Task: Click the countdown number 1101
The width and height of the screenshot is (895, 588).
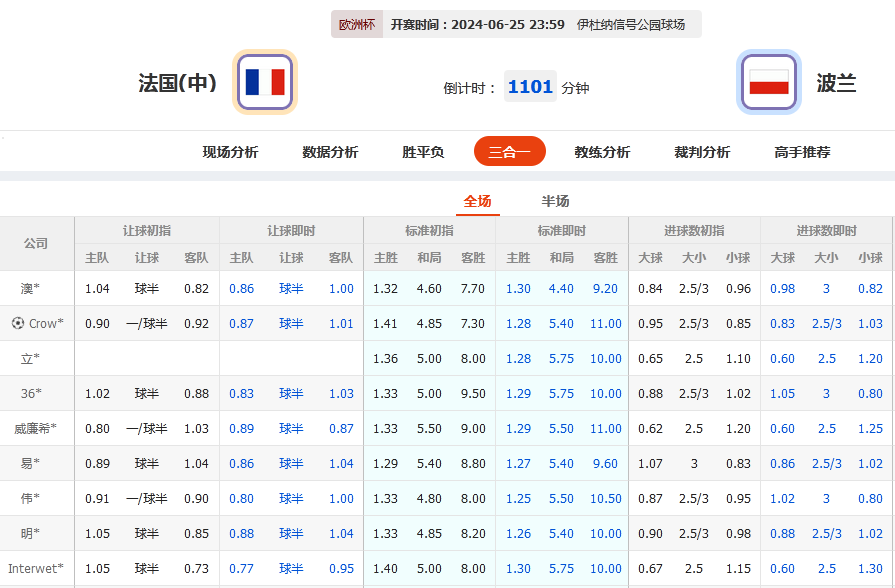Action: 530,87
